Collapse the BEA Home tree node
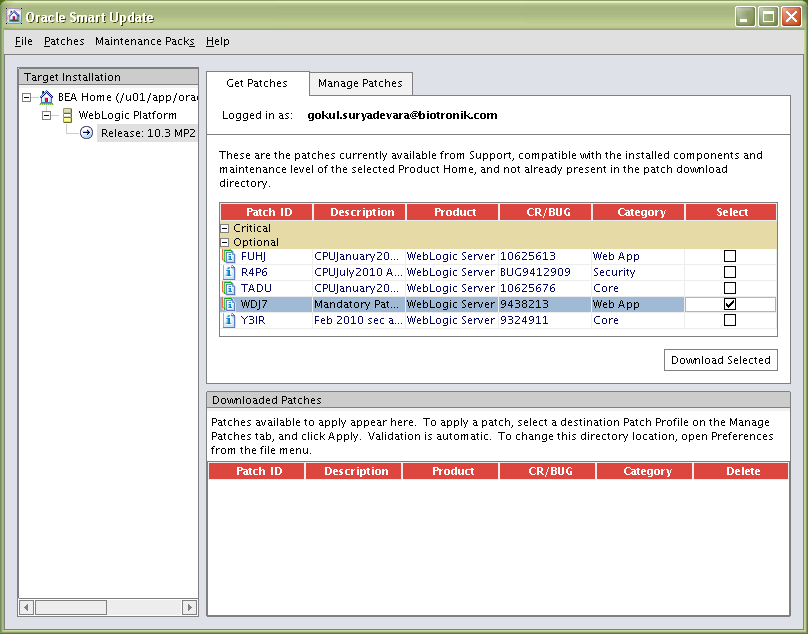The width and height of the screenshot is (808, 634). [27, 98]
